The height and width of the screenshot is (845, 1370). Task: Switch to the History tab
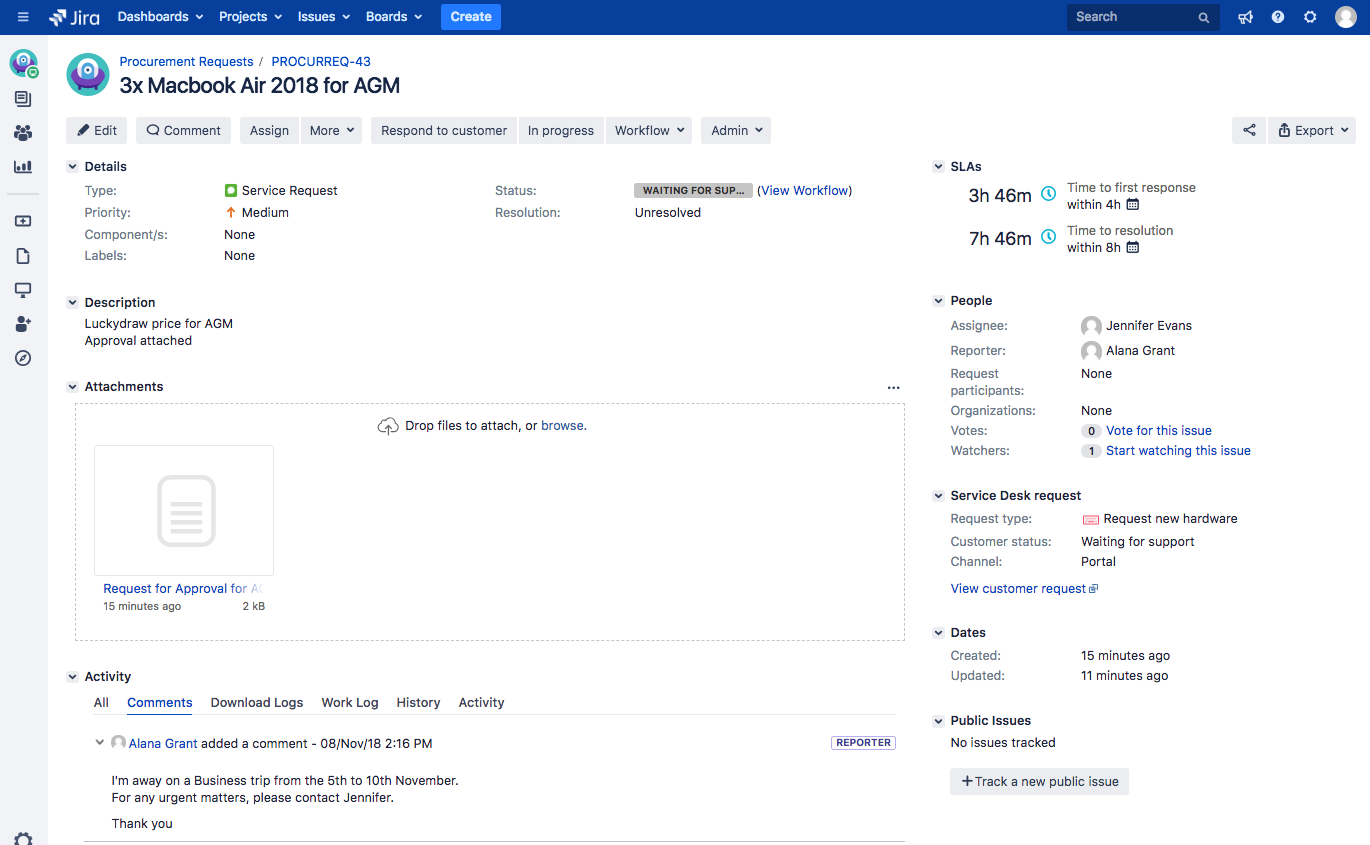pyautogui.click(x=418, y=703)
